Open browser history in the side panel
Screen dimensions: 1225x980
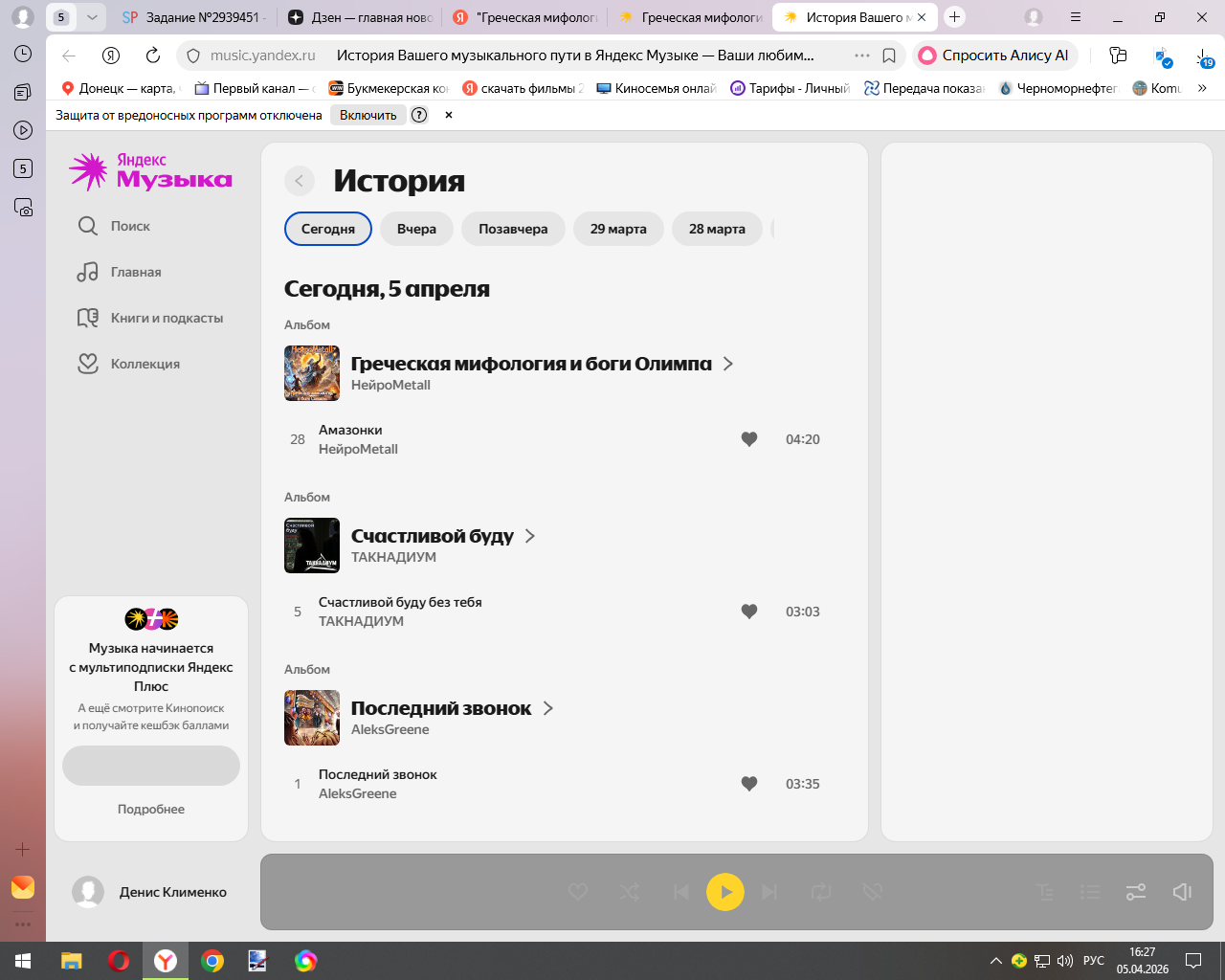[x=23, y=54]
